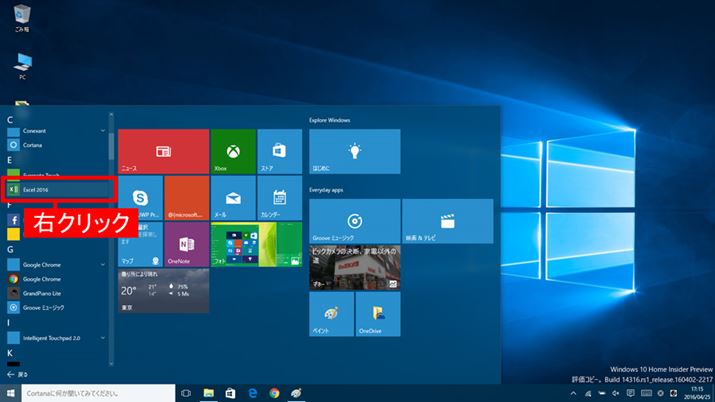Image resolution: width=715 pixels, height=402 pixels.
Task: Open the カレンダー (Calendar) tile
Action: (280, 197)
